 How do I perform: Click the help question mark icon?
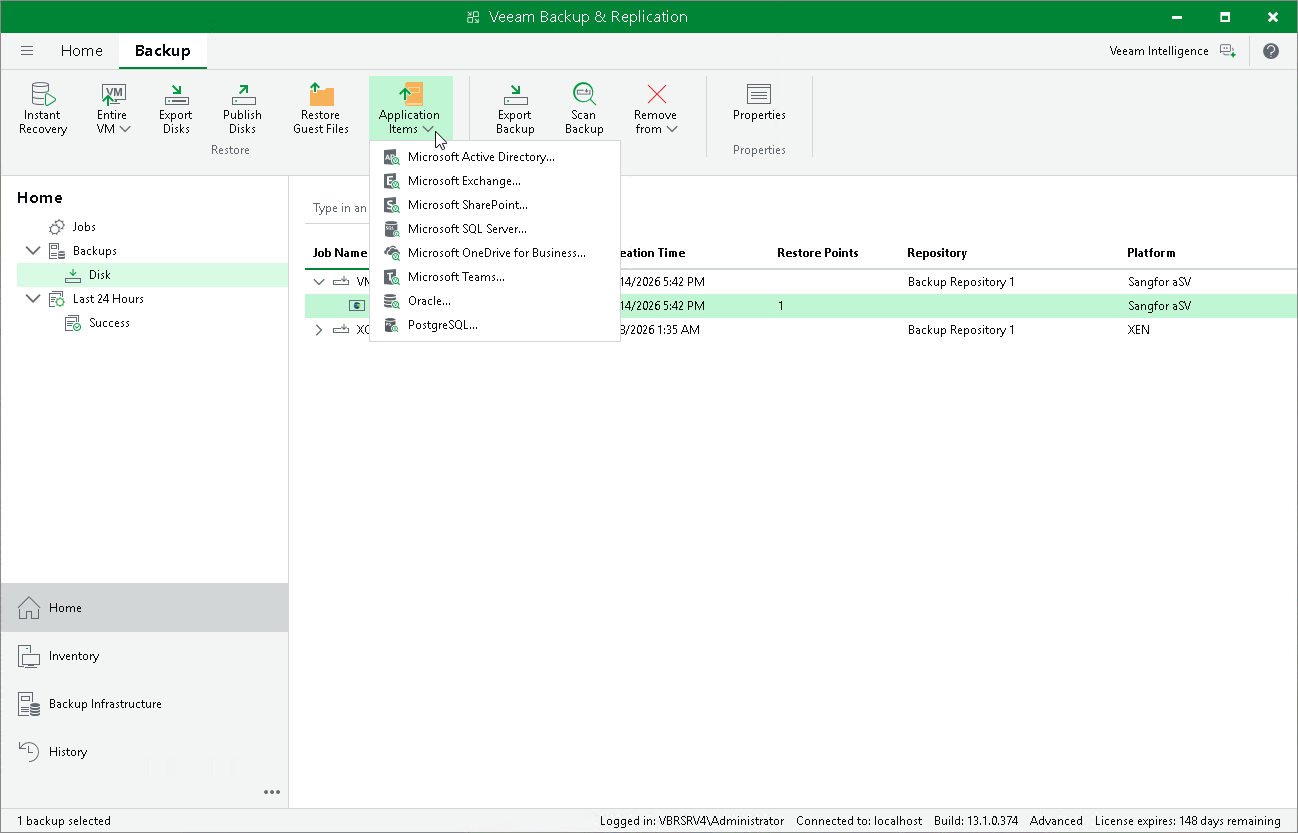click(x=1270, y=51)
